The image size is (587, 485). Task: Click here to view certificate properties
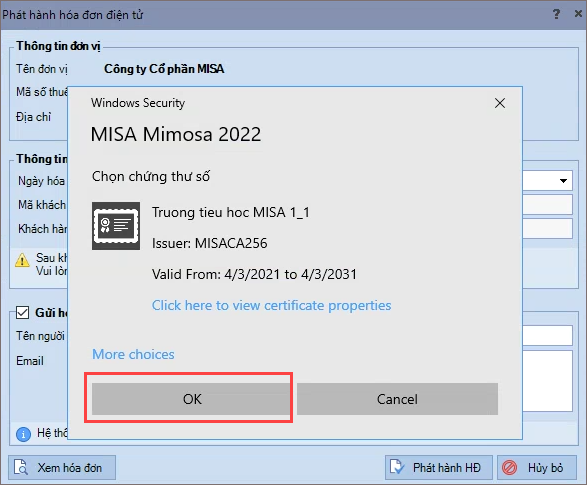pyautogui.click(x=271, y=305)
